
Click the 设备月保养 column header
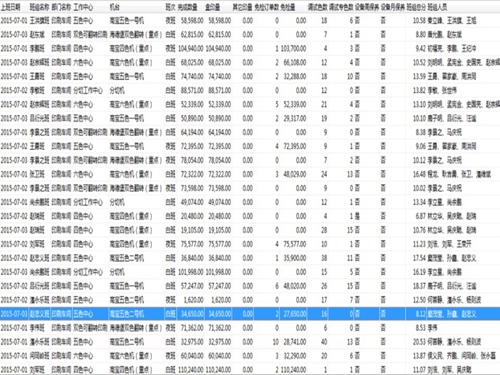(393, 7)
